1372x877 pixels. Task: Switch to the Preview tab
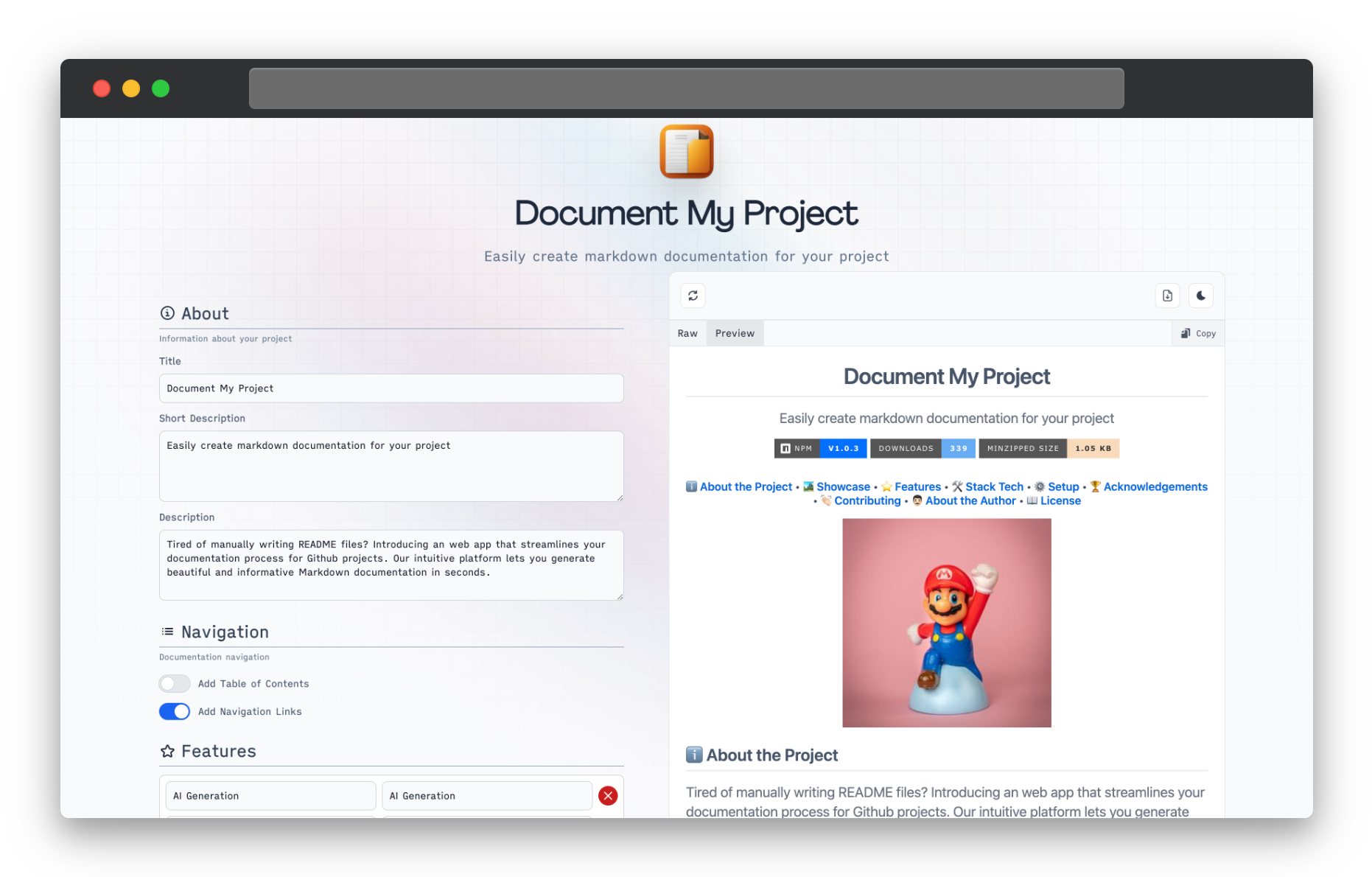point(735,333)
